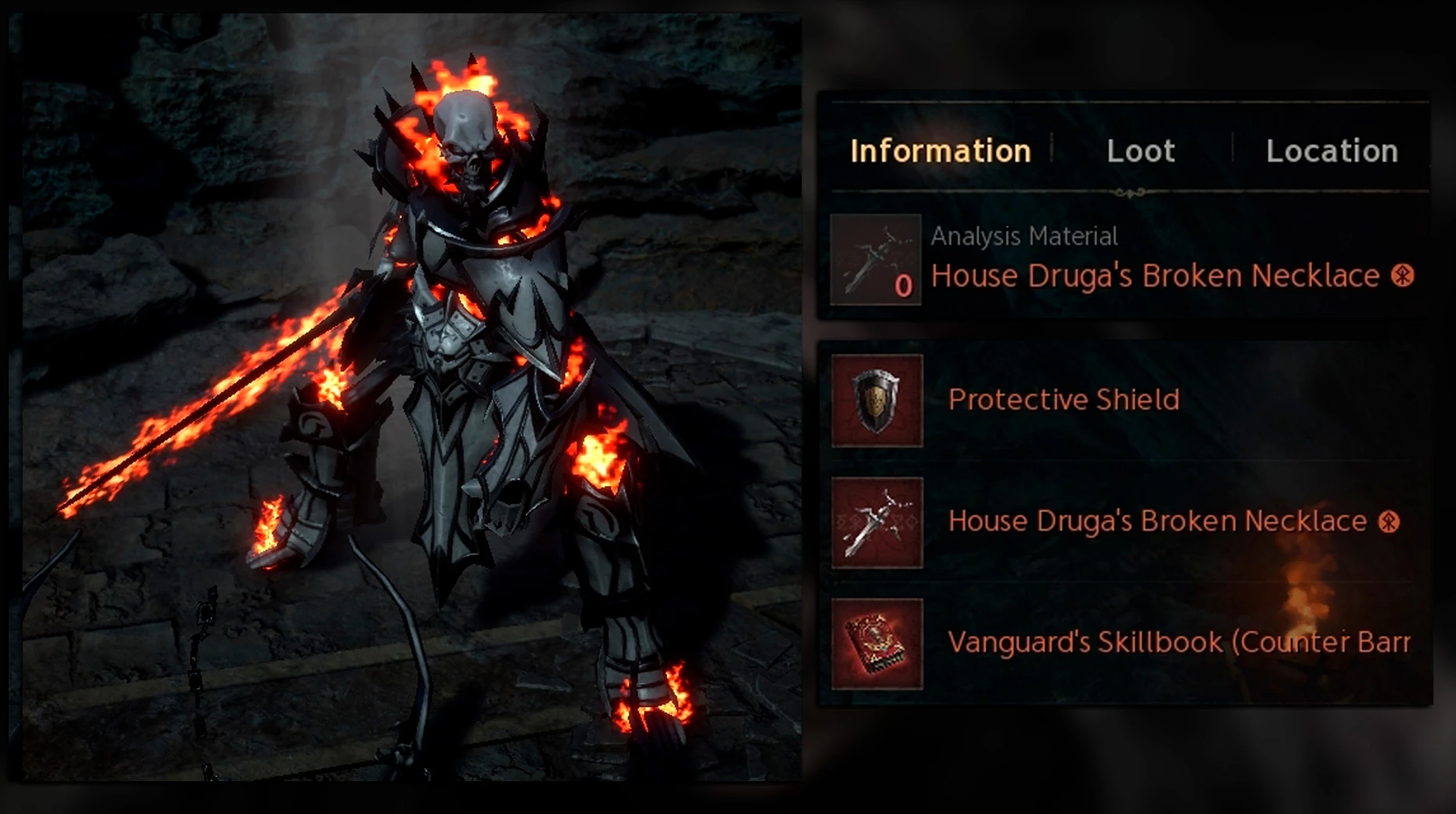Open the Location tab
This screenshot has width=1456, height=814.
pyautogui.click(x=1332, y=151)
